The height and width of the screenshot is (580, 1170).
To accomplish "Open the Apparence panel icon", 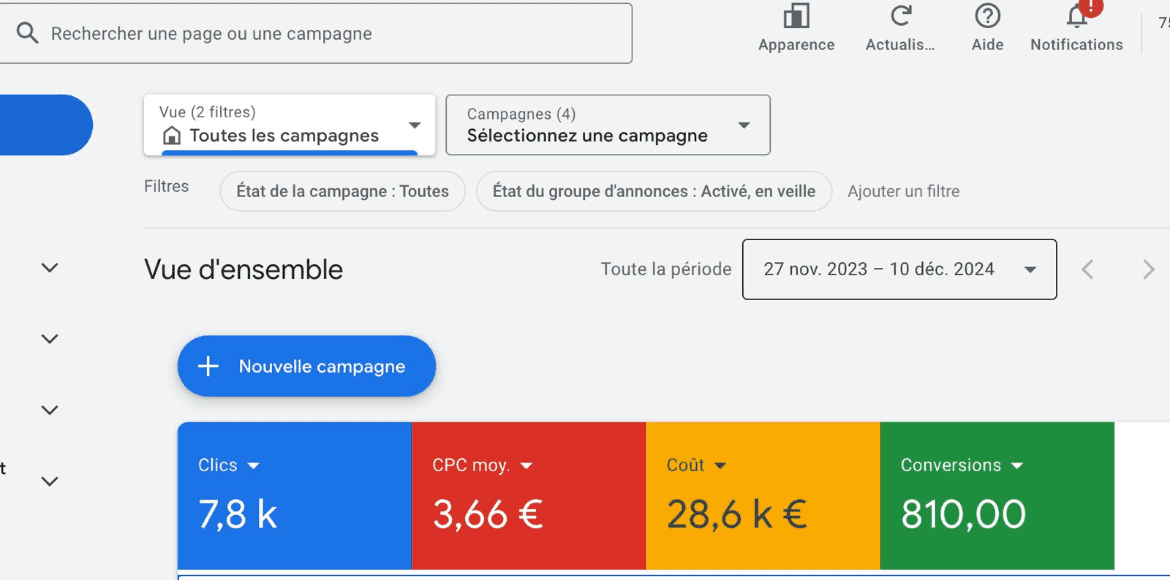I will pos(796,17).
